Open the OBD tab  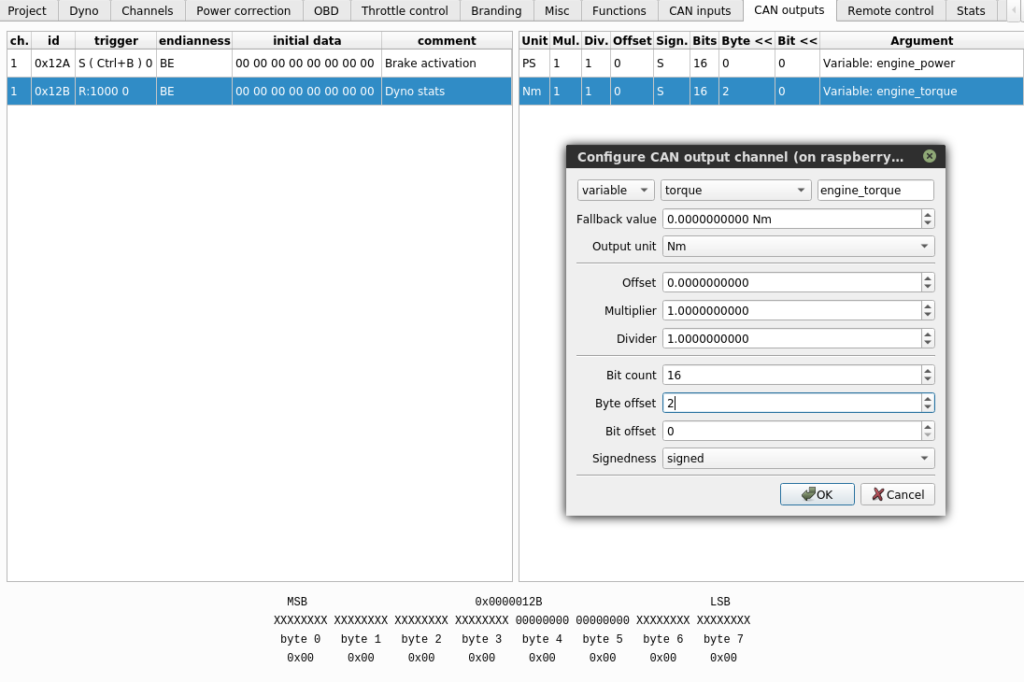click(x=326, y=10)
